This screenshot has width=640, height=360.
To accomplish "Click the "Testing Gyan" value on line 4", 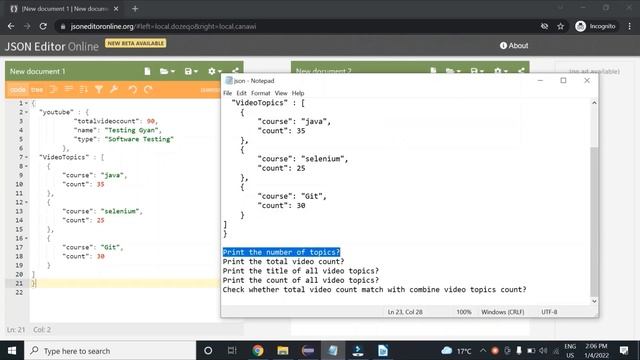I will [x=130, y=130].
